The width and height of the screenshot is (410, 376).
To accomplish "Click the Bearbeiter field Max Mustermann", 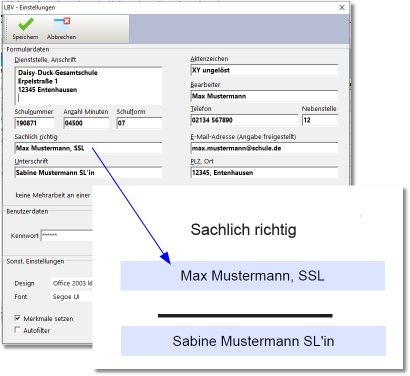I will click(264, 96).
